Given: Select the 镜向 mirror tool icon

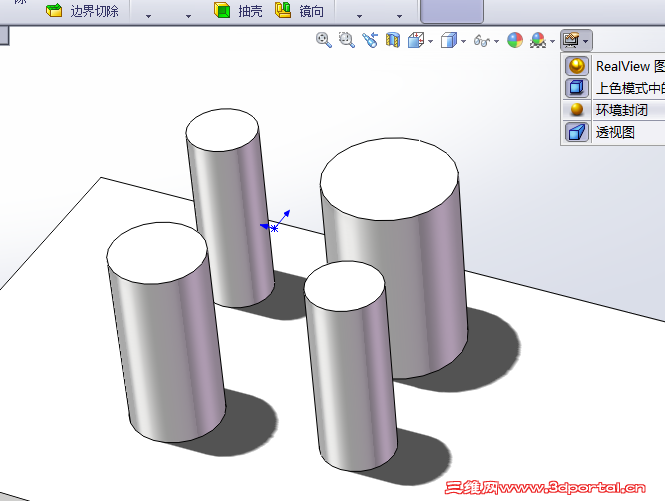Looking at the screenshot, I should (x=283, y=10).
